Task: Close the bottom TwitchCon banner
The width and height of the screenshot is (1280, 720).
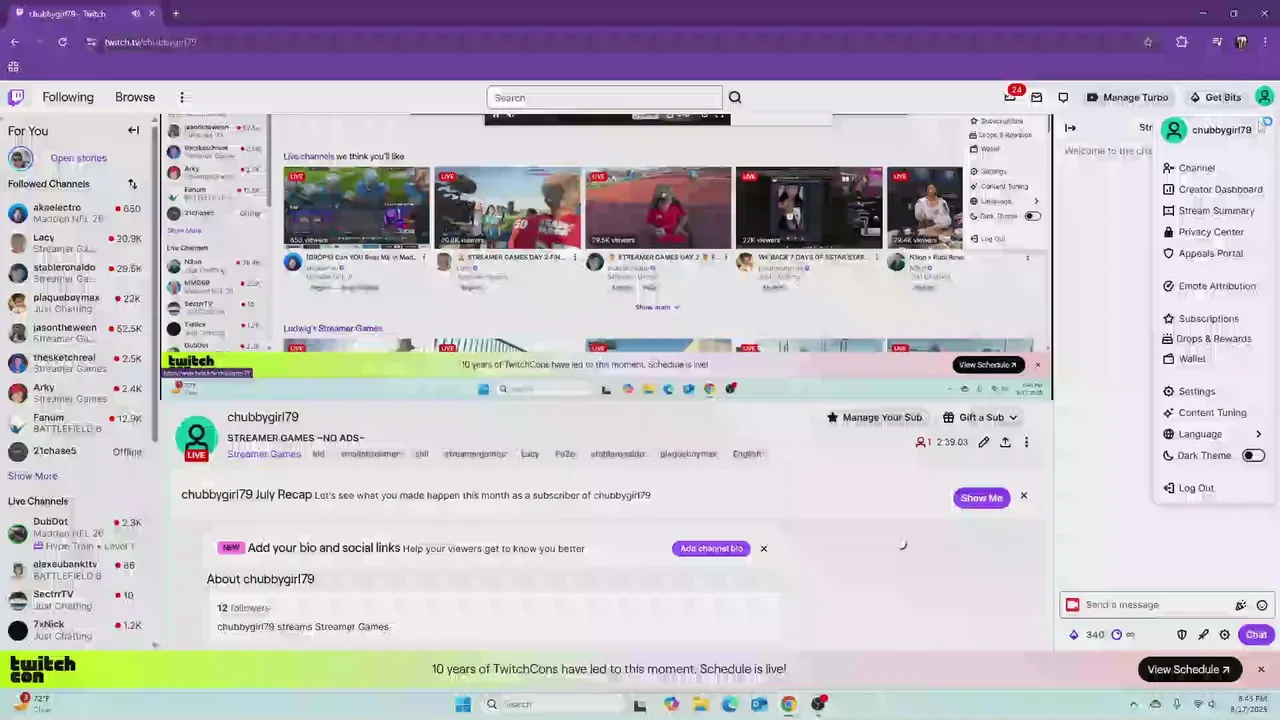Action: pyautogui.click(x=1261, y=669)
